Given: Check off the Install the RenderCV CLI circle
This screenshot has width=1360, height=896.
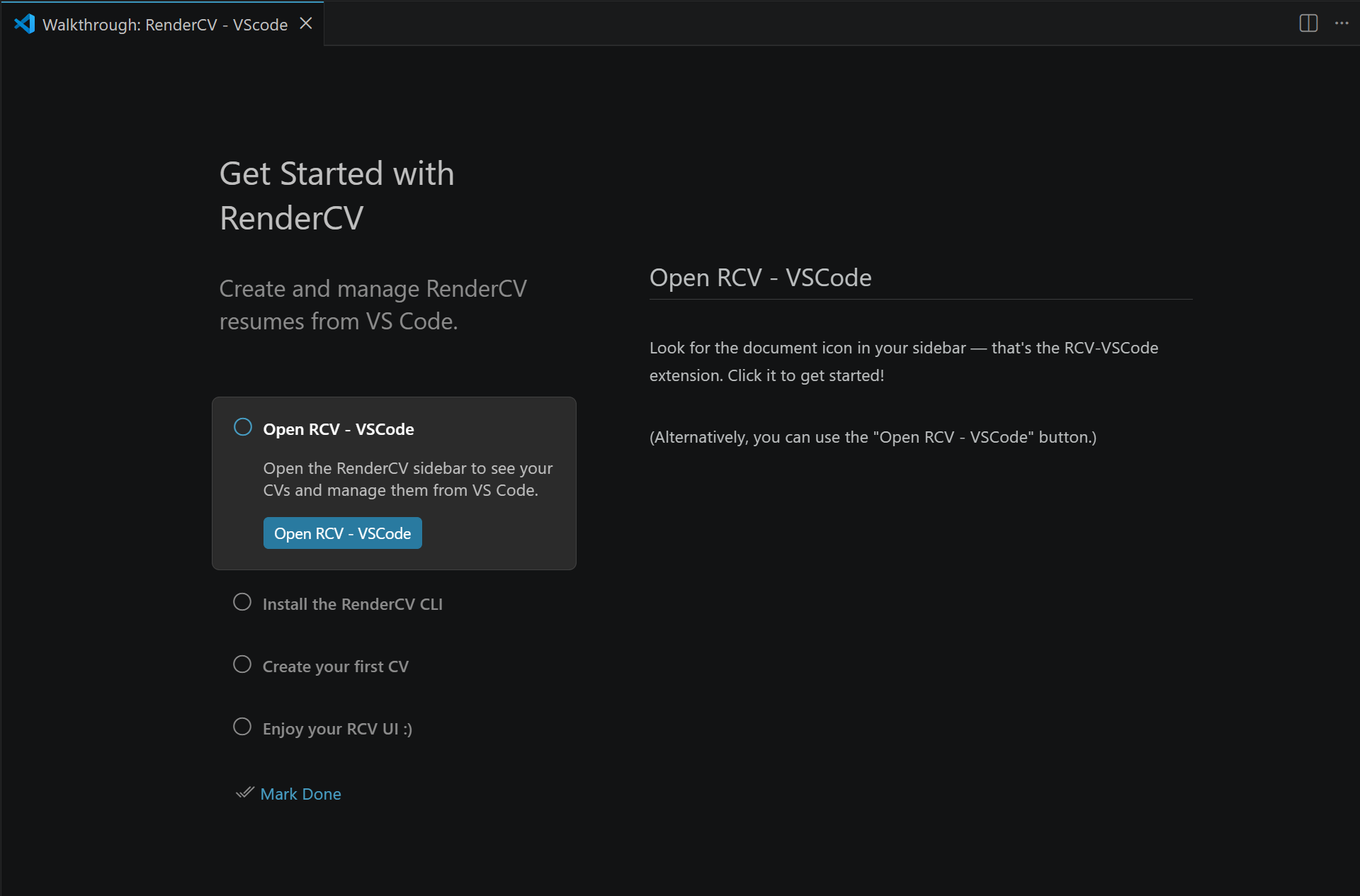Looking at the screenshot, I should tap(242, 602).
